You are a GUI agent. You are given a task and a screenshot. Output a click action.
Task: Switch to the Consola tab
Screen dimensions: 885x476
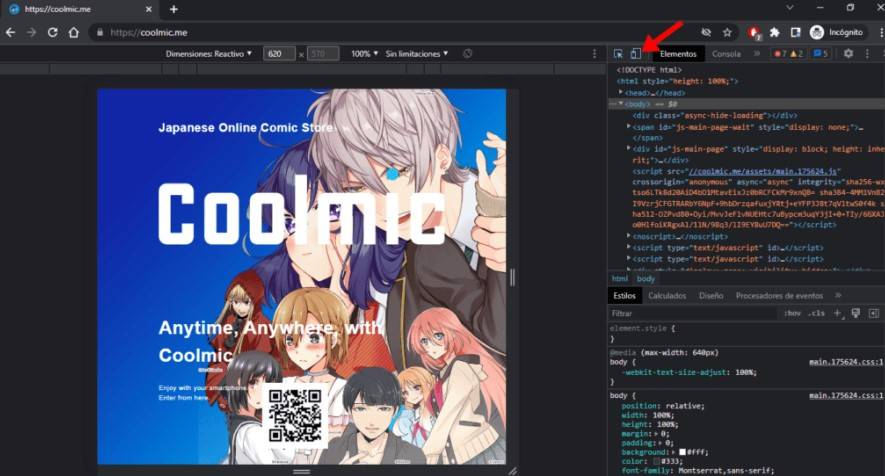pyautogui.click(x=726, y=54)
